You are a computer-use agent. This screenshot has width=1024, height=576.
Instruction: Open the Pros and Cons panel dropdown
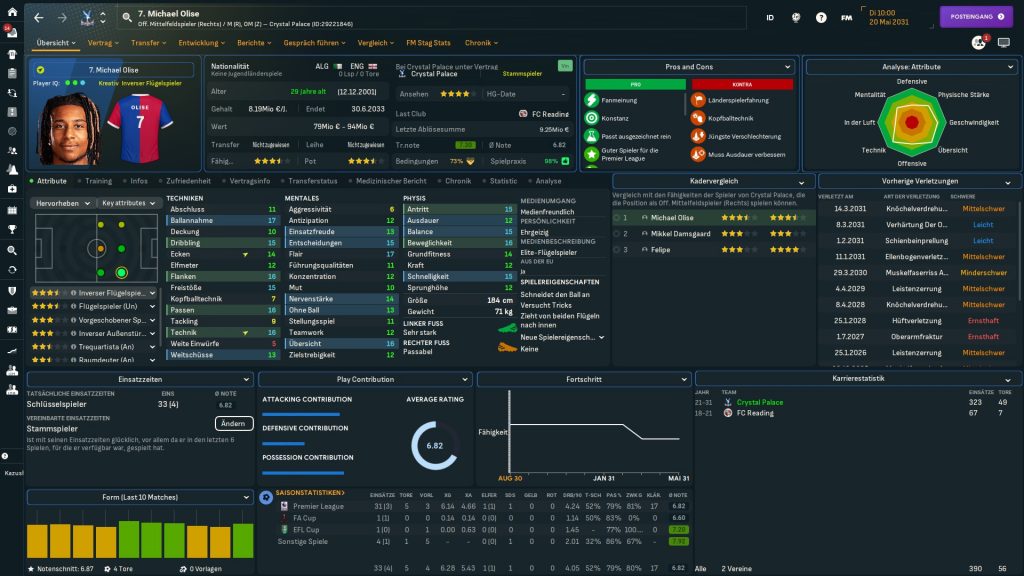pos(688,67)
